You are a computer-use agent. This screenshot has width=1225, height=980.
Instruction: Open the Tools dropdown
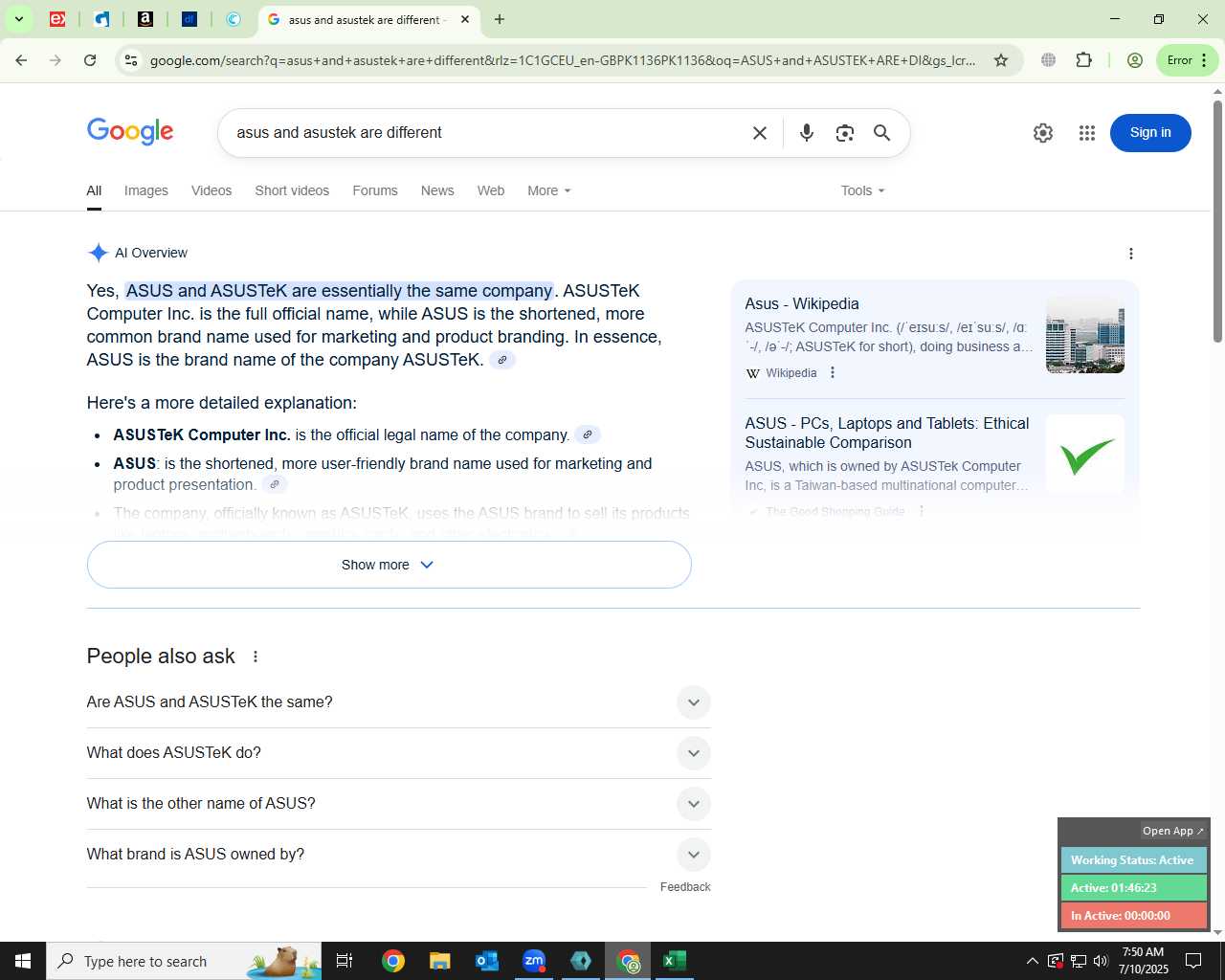pos(863,190)
